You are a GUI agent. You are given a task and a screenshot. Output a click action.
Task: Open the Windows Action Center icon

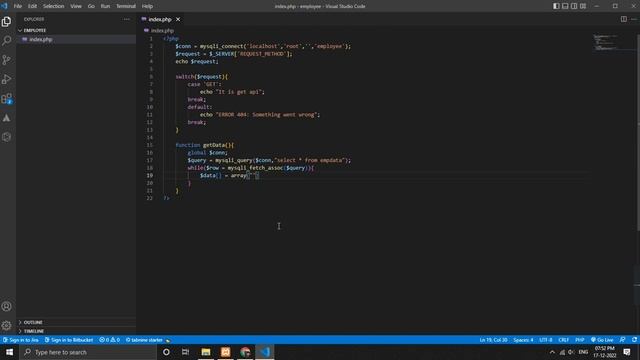pos(627,352)
